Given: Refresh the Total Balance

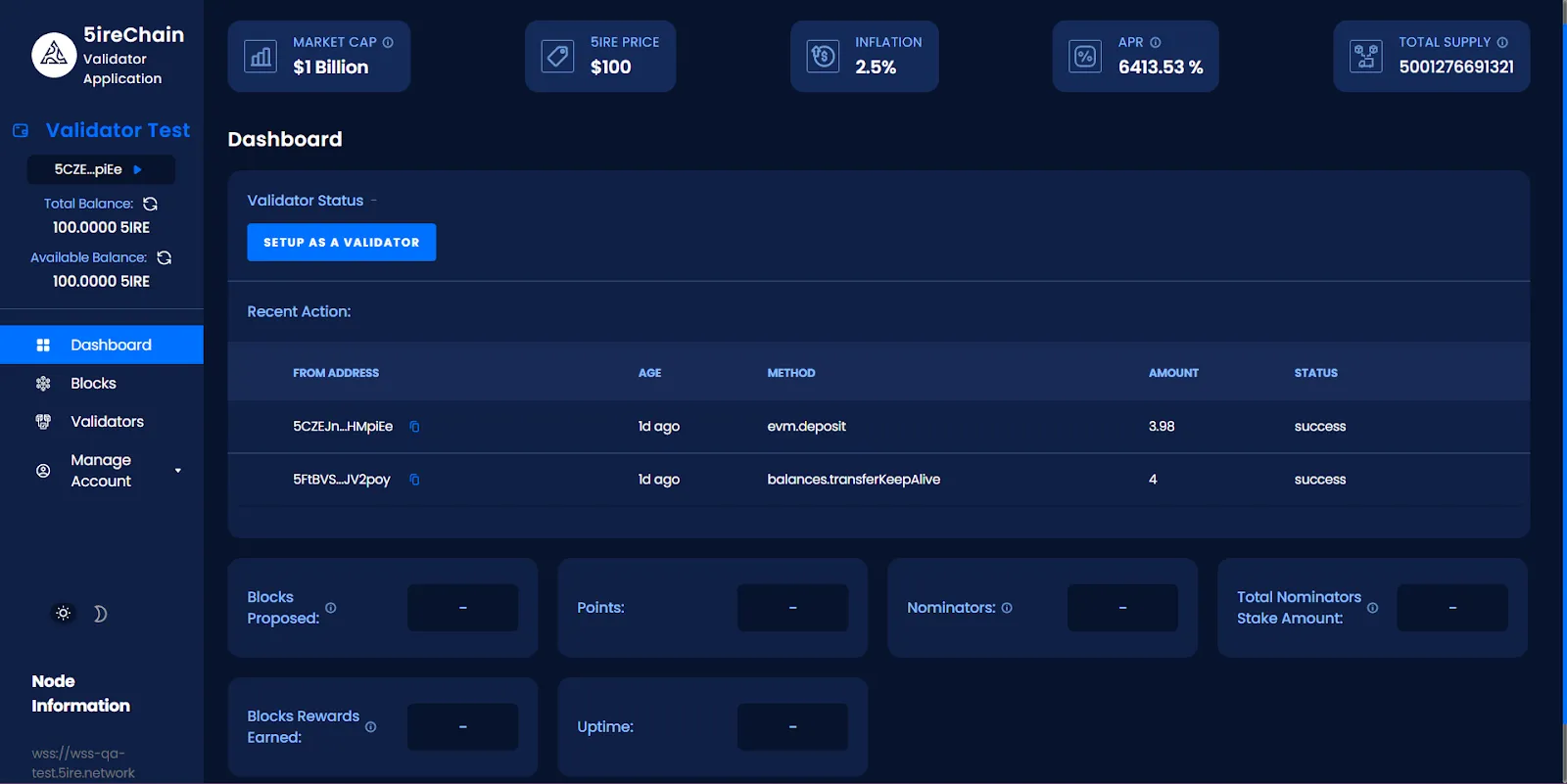Looking at the screenshot, I should [x=150, y=204].
